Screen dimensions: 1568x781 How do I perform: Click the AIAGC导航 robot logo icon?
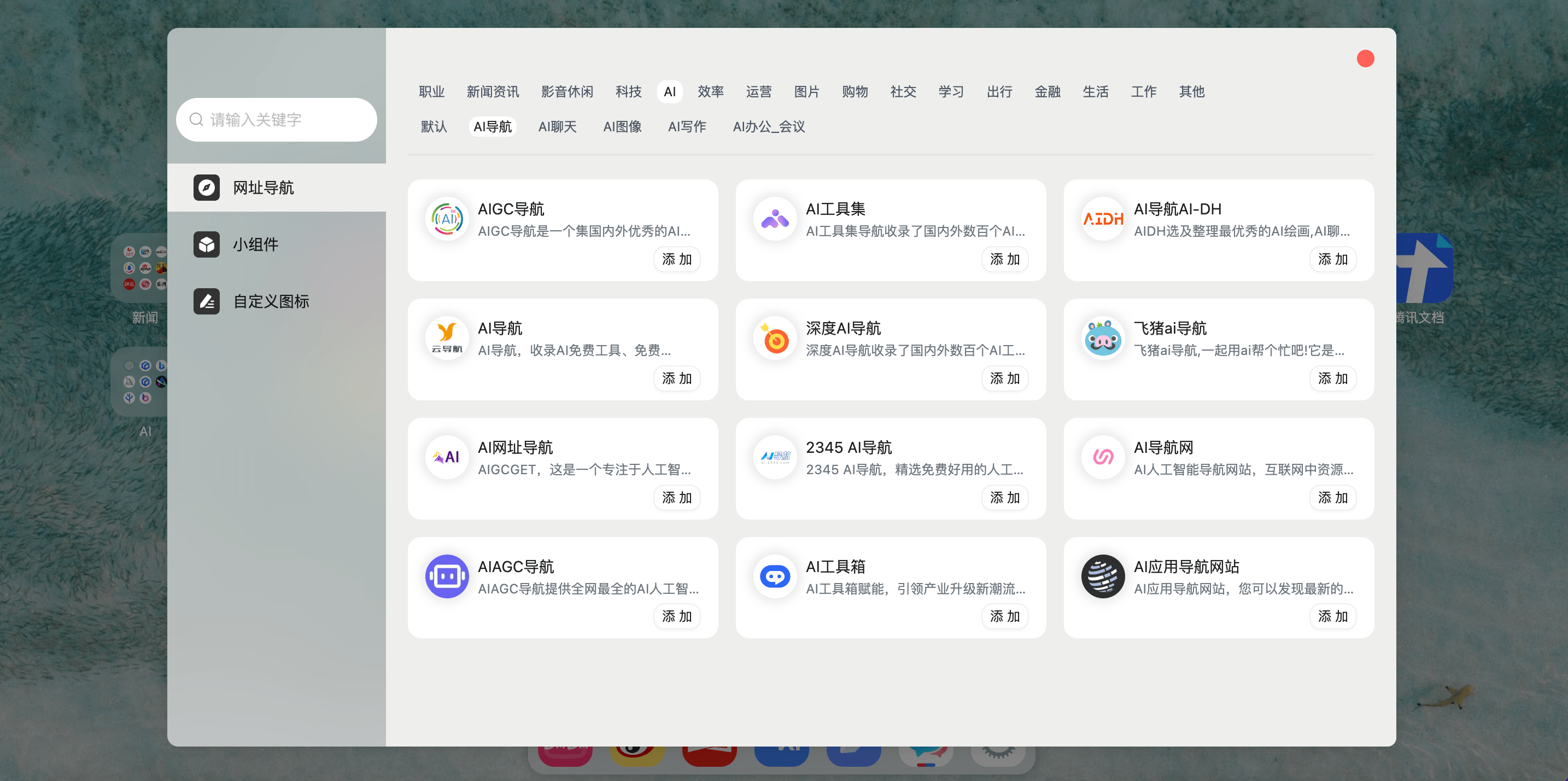coord(447,576)
